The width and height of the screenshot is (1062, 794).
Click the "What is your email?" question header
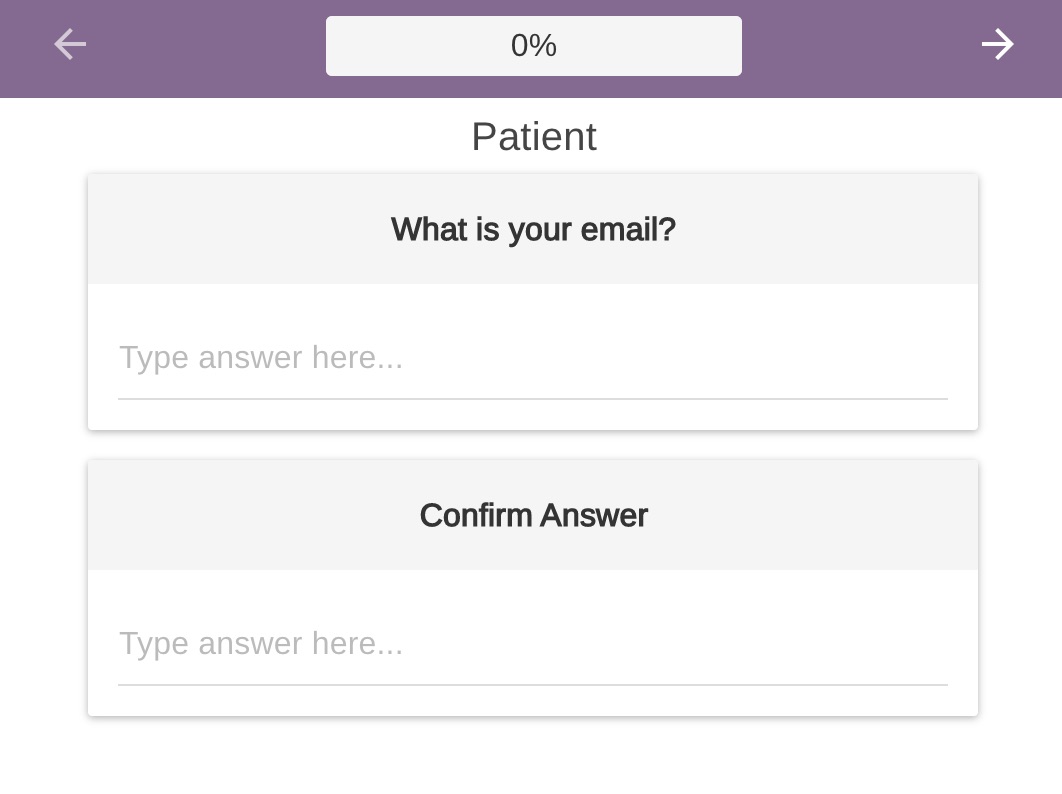(533, 230)
